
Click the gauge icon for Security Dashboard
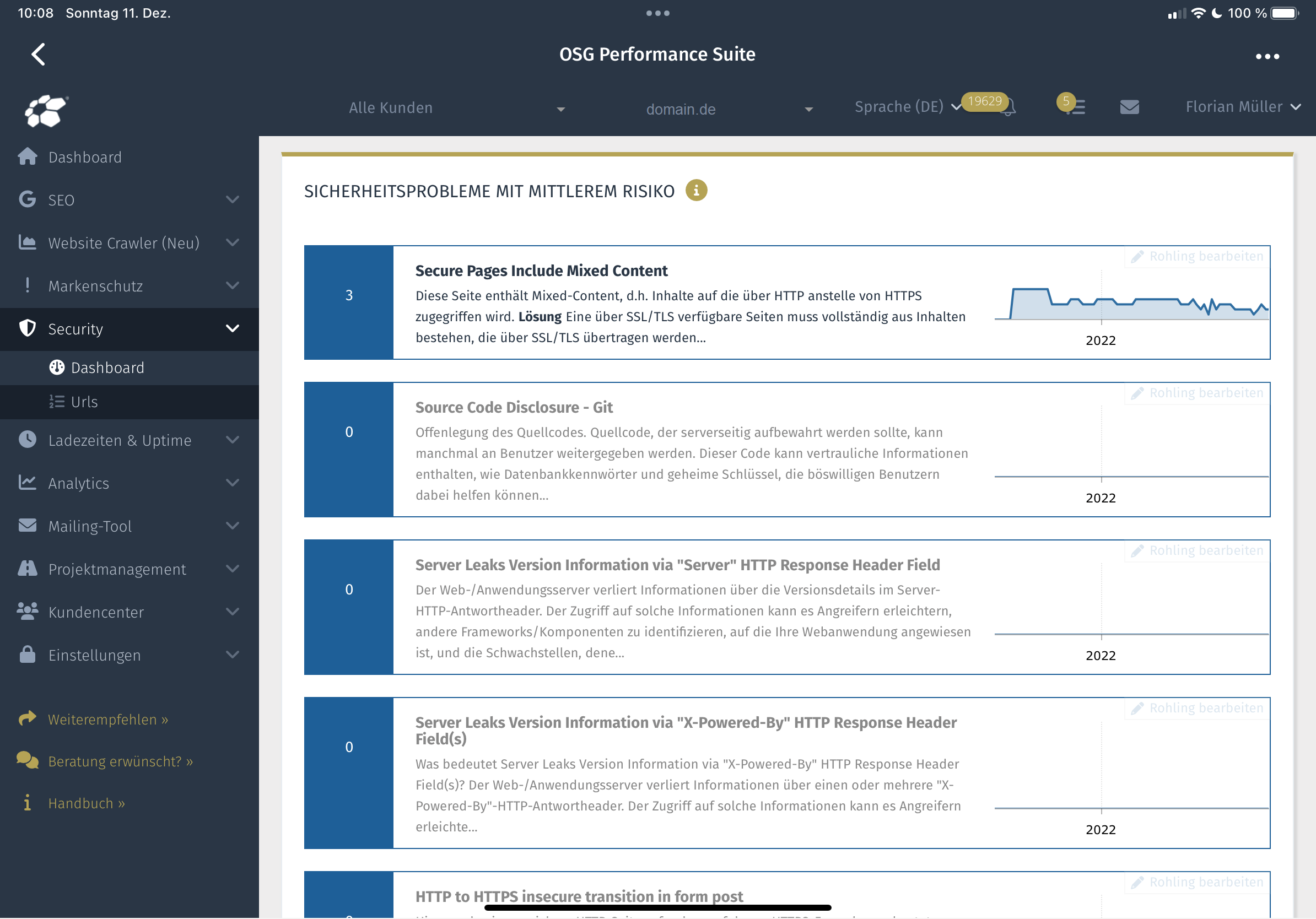pyautogui.click(x=57, y=367)
